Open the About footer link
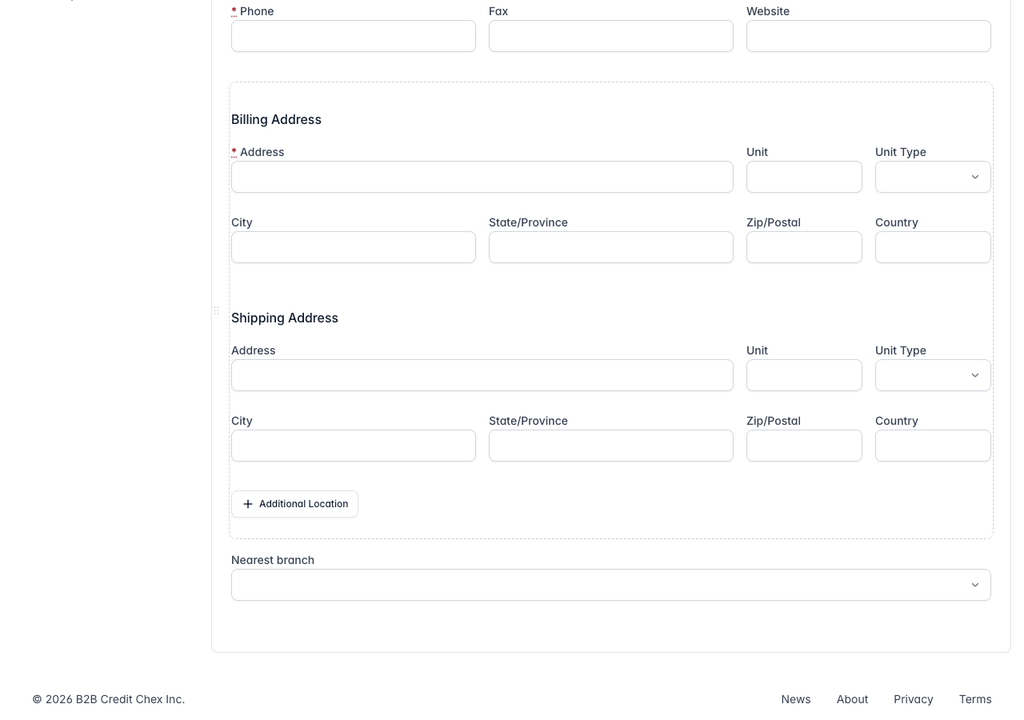Image resolution: width=1024 pixels, height=720 pixels. point(852,699)
